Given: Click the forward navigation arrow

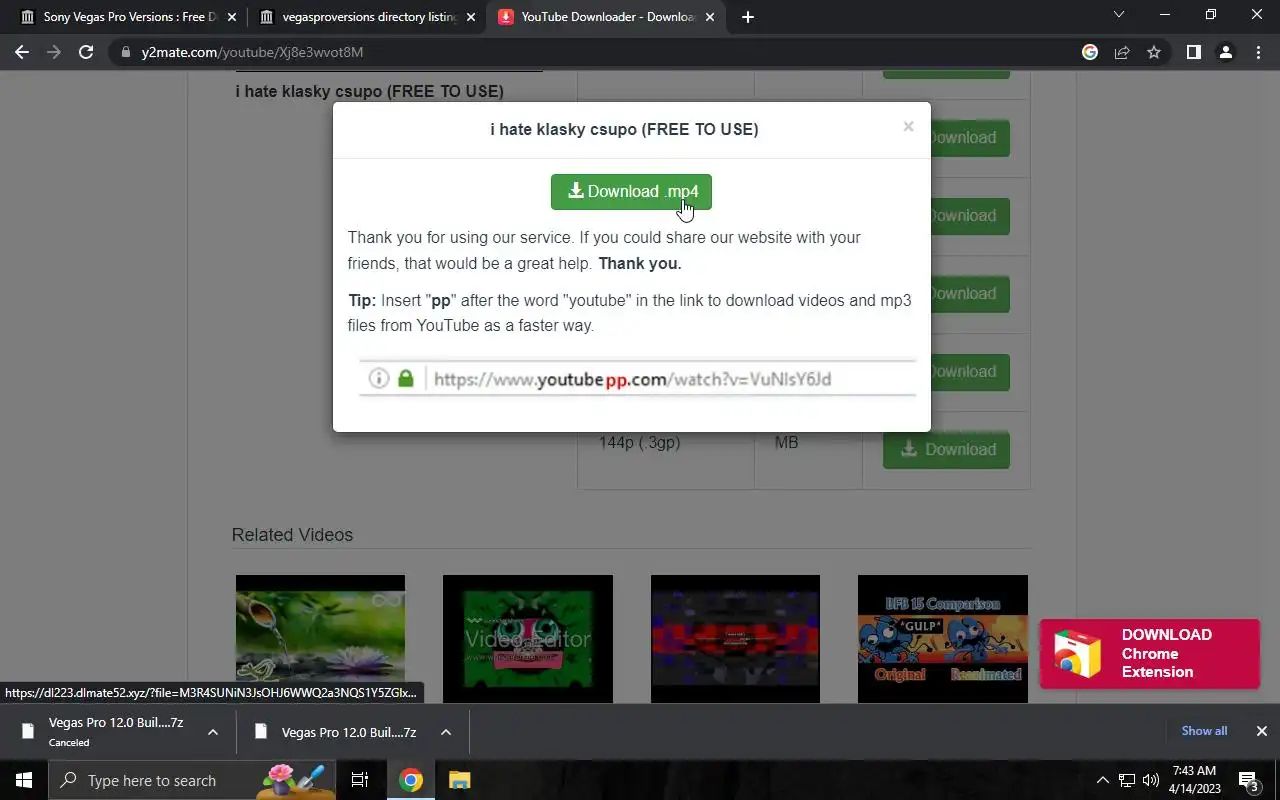Looking at the screenshot, I should click(54, 52).
